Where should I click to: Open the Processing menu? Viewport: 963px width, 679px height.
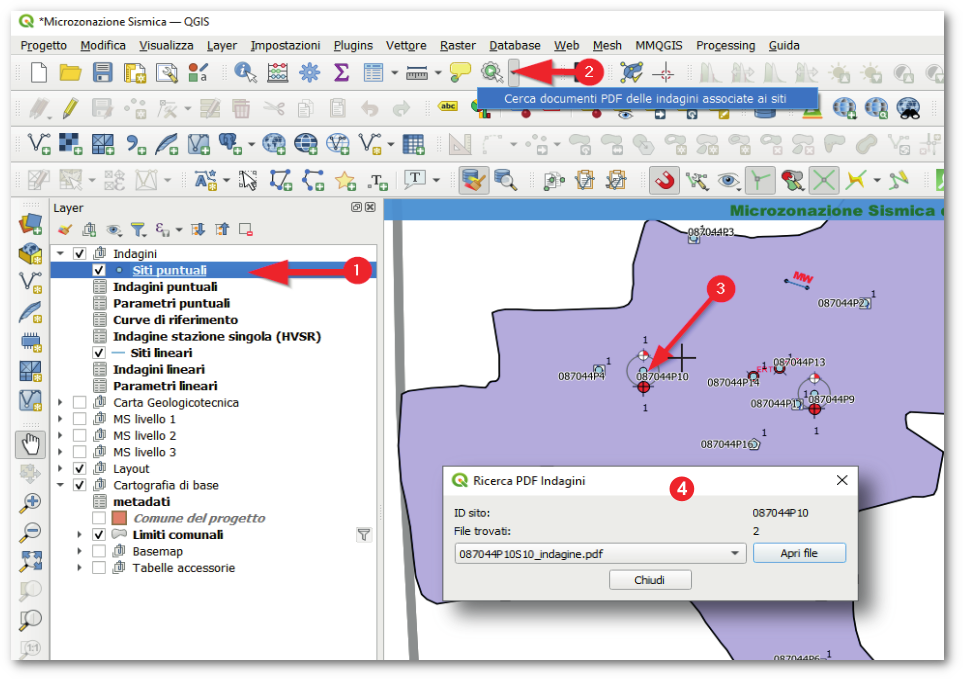725,45
